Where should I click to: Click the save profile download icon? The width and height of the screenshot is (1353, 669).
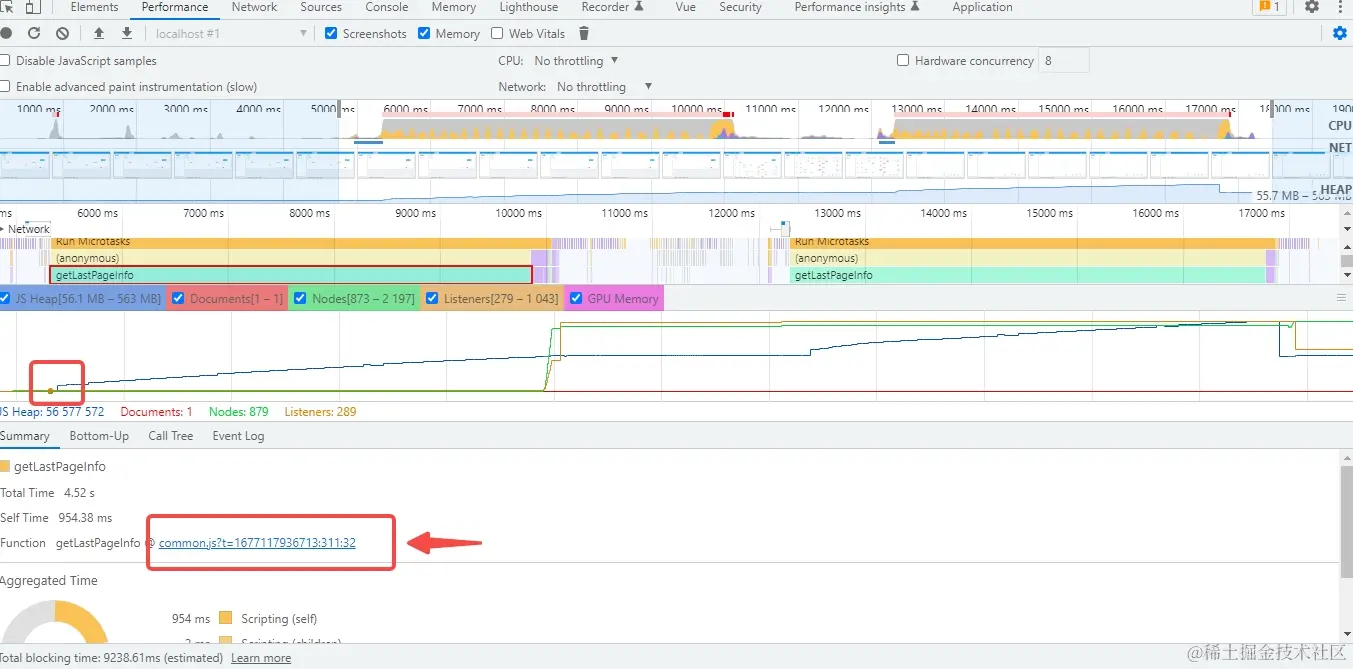click(127, 33)
